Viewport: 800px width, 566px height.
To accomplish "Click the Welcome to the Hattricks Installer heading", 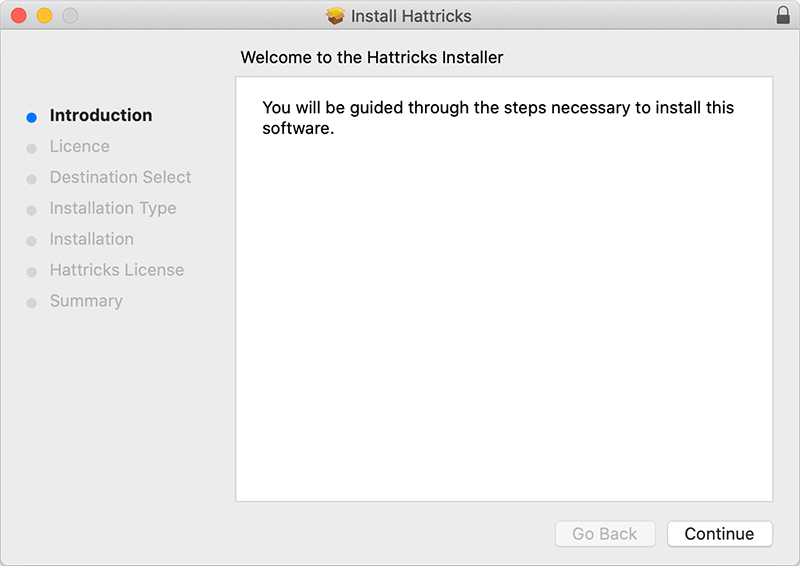I will click(x=372, y=58).
